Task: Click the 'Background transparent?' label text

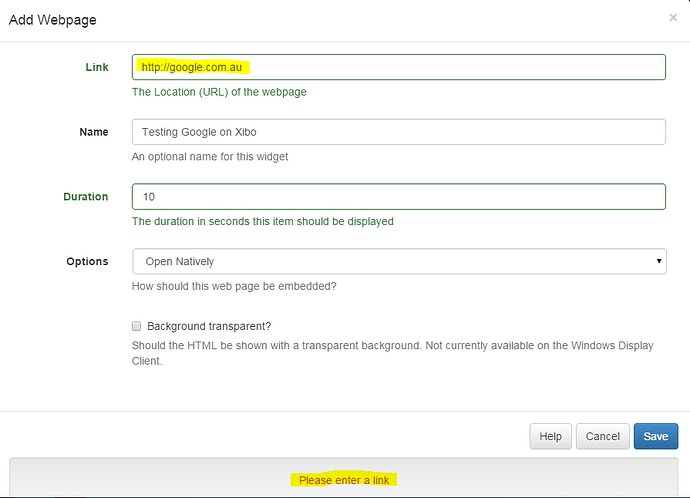Action: pyautogui.click(x=209, y=326)
